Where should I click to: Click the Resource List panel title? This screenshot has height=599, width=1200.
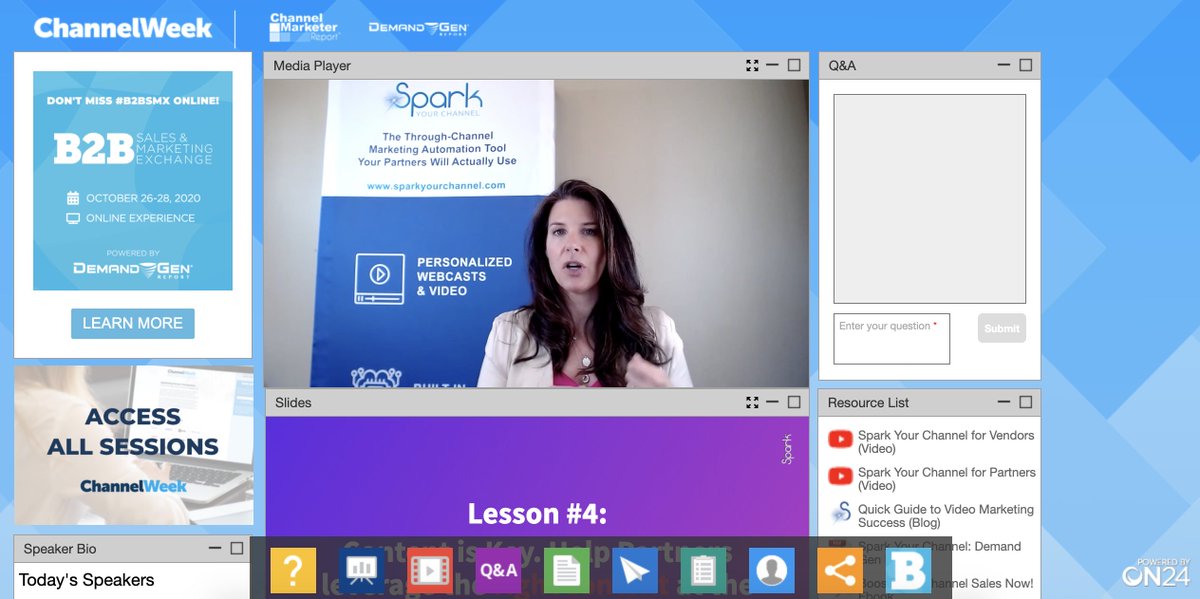point(869,403)
